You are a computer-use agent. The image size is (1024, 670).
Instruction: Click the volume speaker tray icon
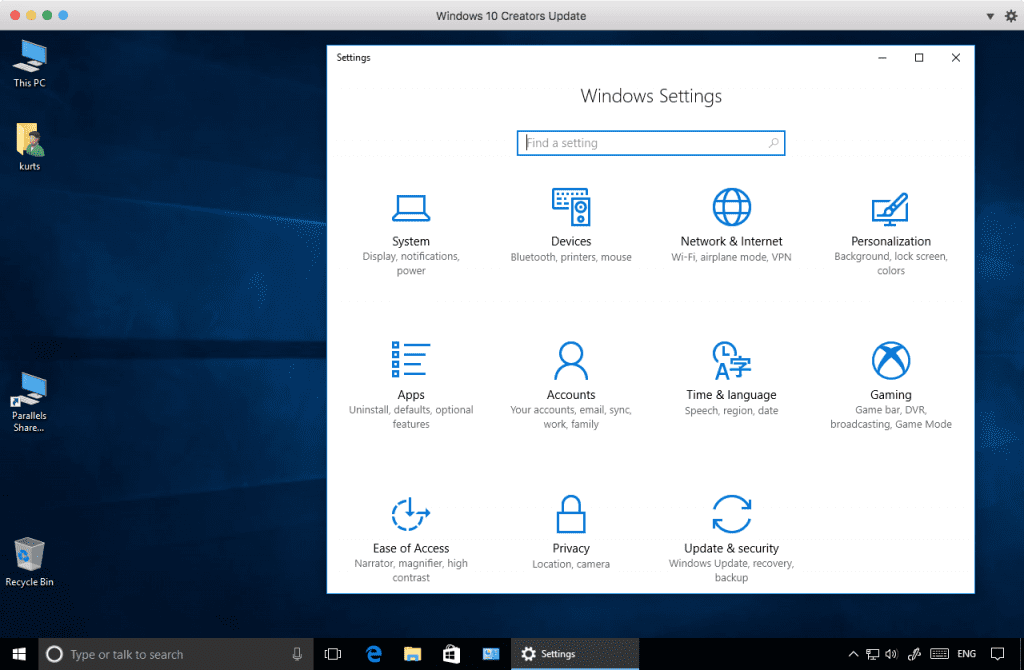[891, 654]
